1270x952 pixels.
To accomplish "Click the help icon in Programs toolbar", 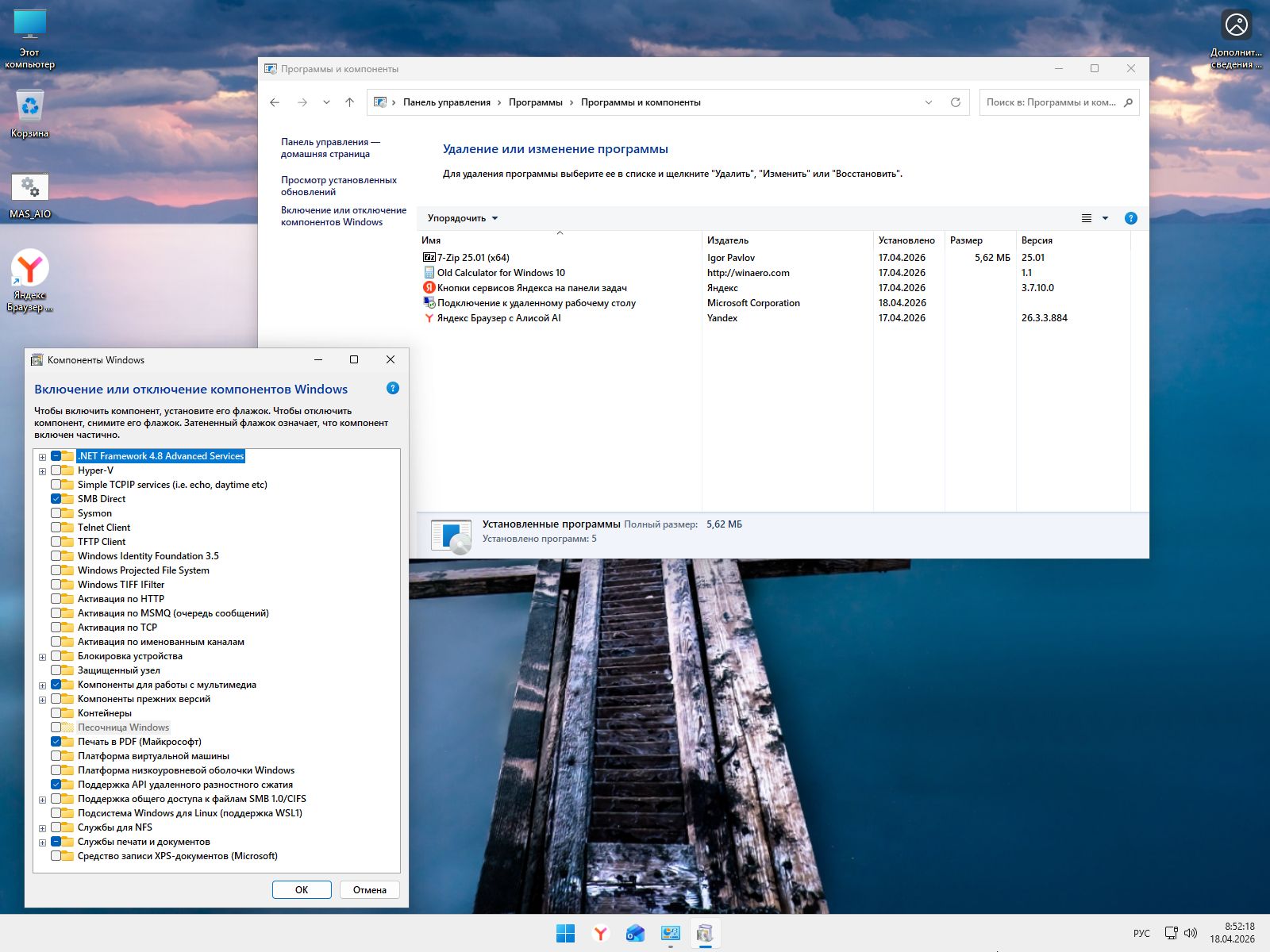I will point(1130,218).
